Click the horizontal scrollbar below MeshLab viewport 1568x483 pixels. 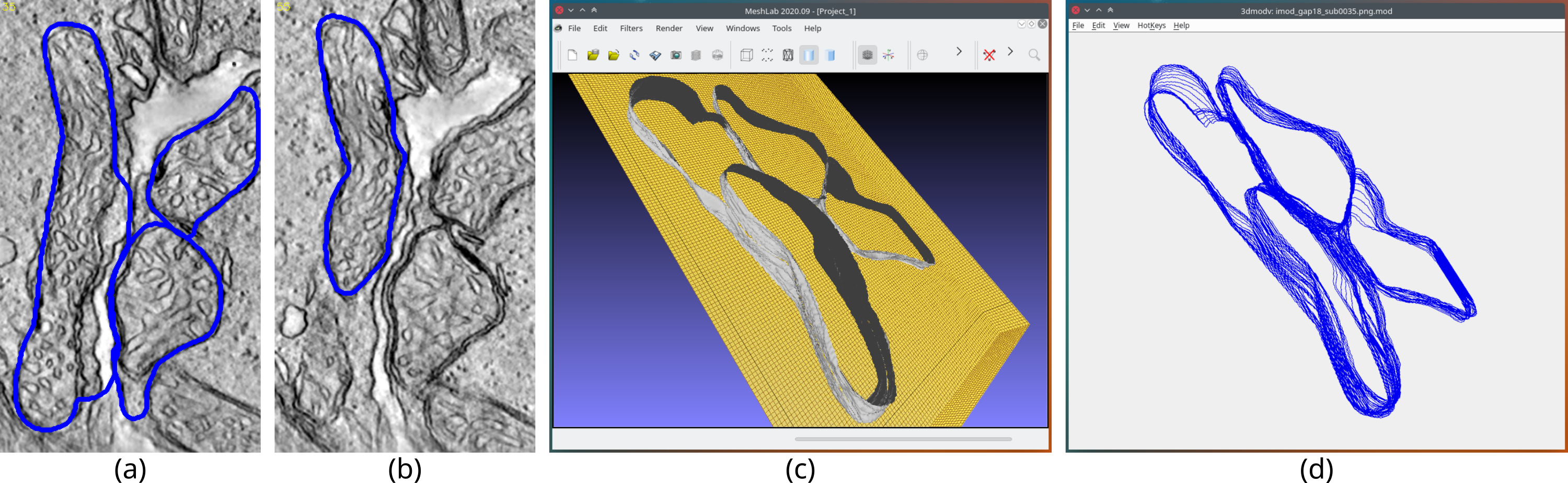click(903, 439)
